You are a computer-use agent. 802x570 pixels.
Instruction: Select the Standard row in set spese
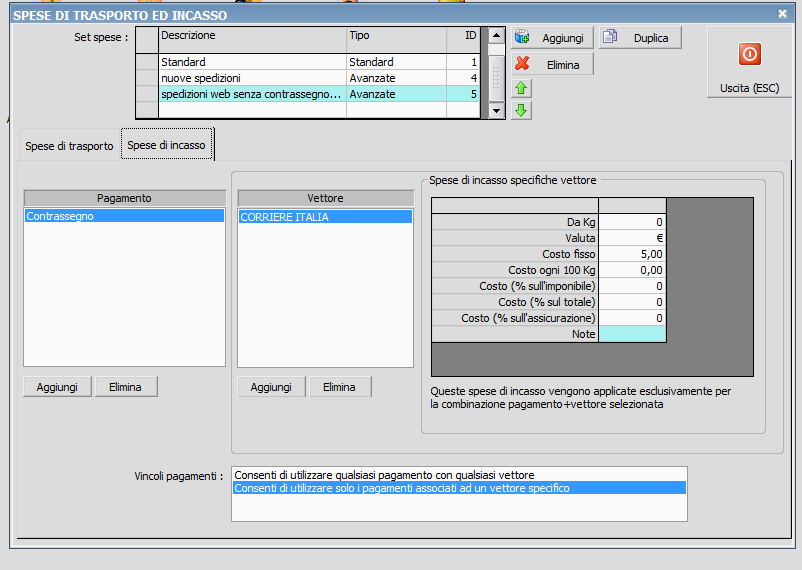point(308,62)
